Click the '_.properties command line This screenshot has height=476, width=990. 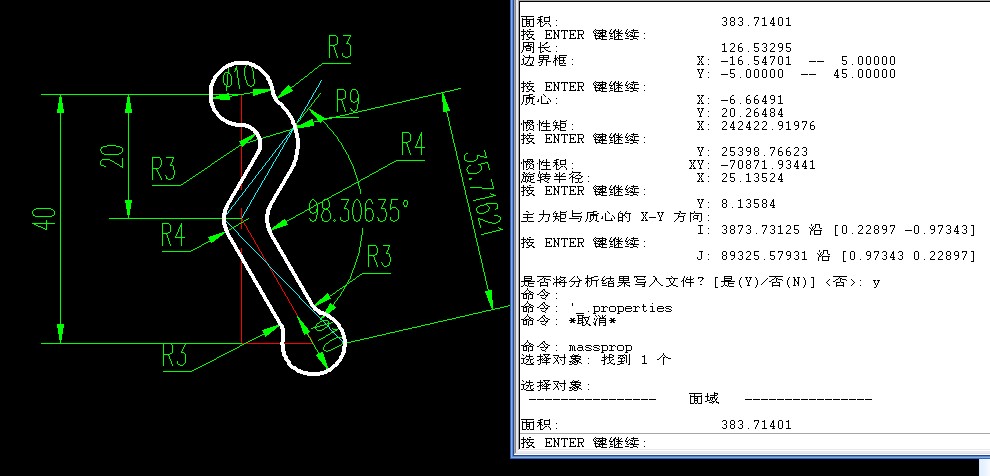pyautogui.click(x=597, y=308)
